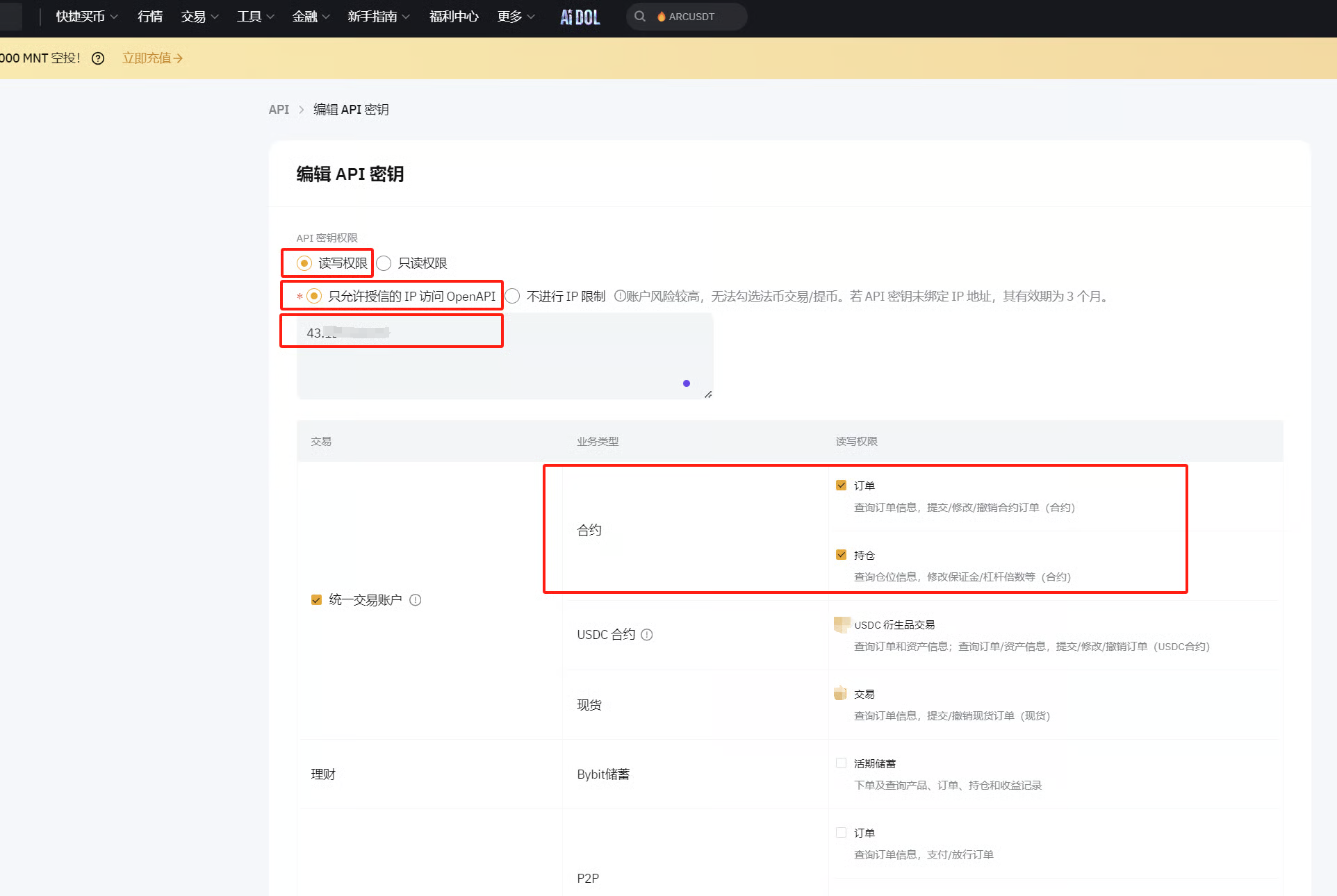
Task: Click the AI DOL logo
Action: 580,17
